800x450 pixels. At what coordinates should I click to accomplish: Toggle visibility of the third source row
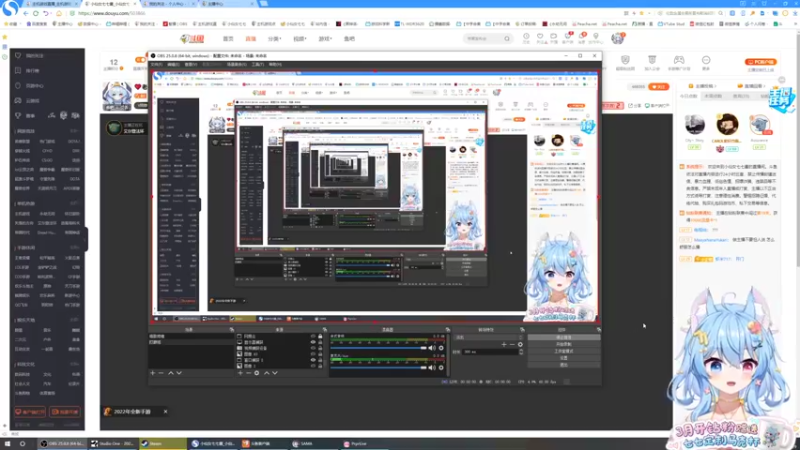[313, 348]
